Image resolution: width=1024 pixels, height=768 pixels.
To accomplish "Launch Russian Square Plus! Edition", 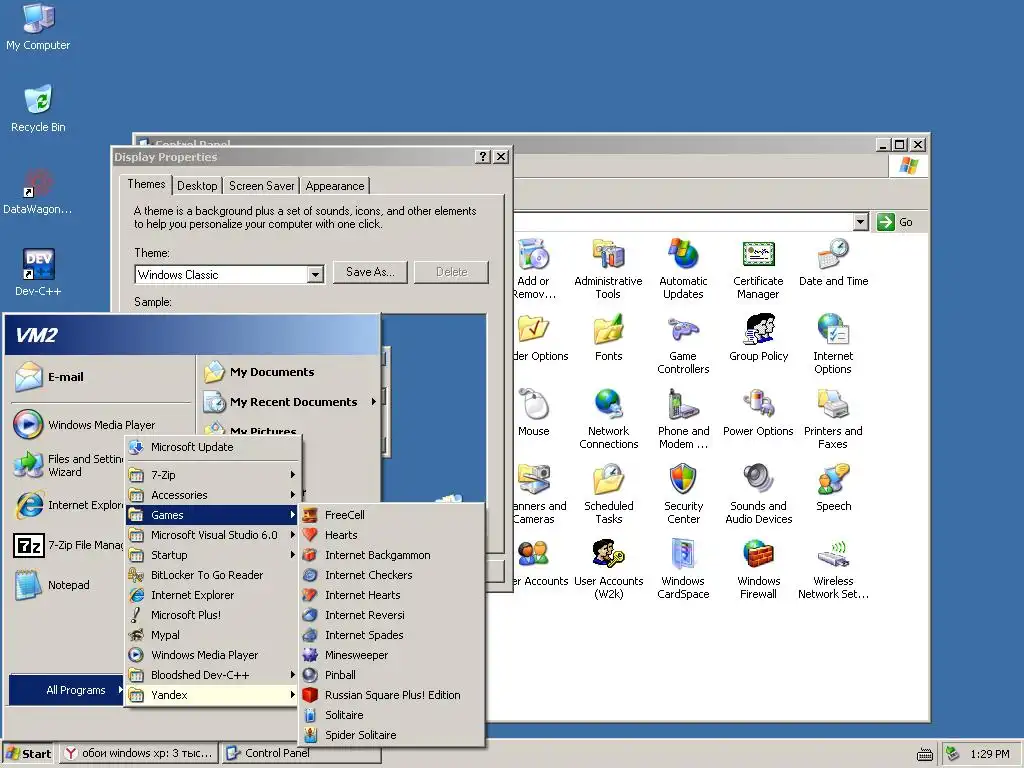I will [391, 695].
